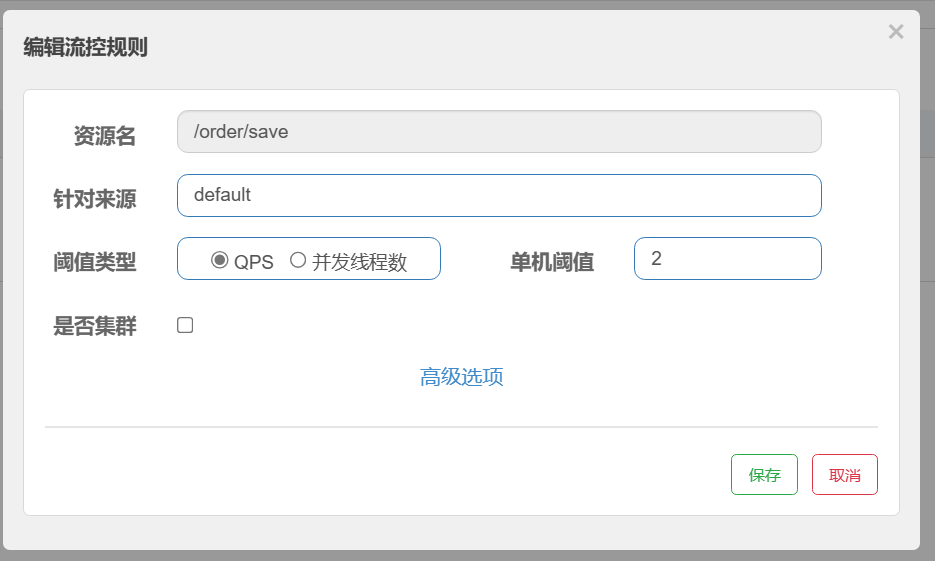Click the 并发线程数 option label text
Screen dimensions: 935x561
(x=359, y=262)
